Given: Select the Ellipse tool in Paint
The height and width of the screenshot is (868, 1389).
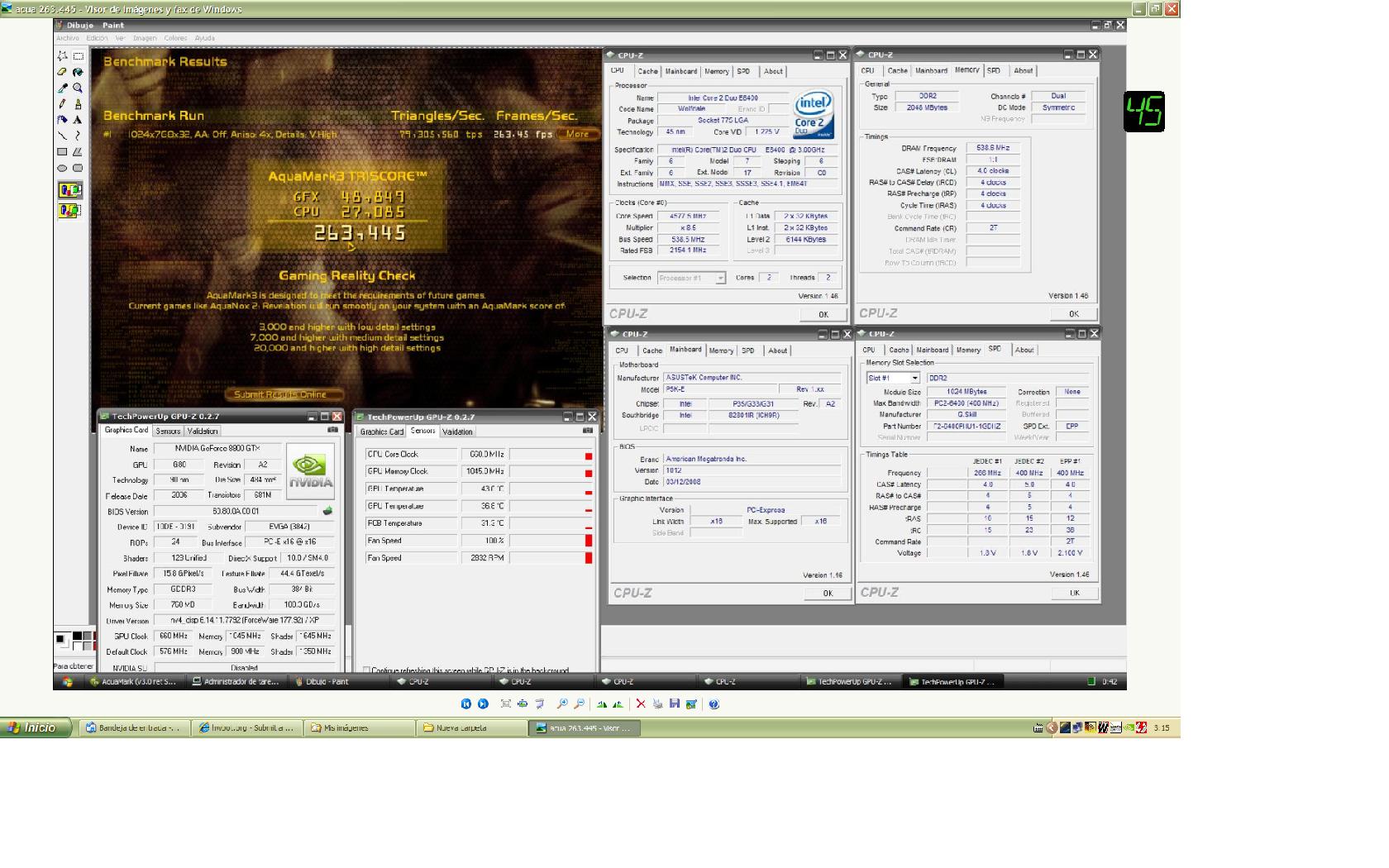Looking at the screenshot, I should pos(62,168).
